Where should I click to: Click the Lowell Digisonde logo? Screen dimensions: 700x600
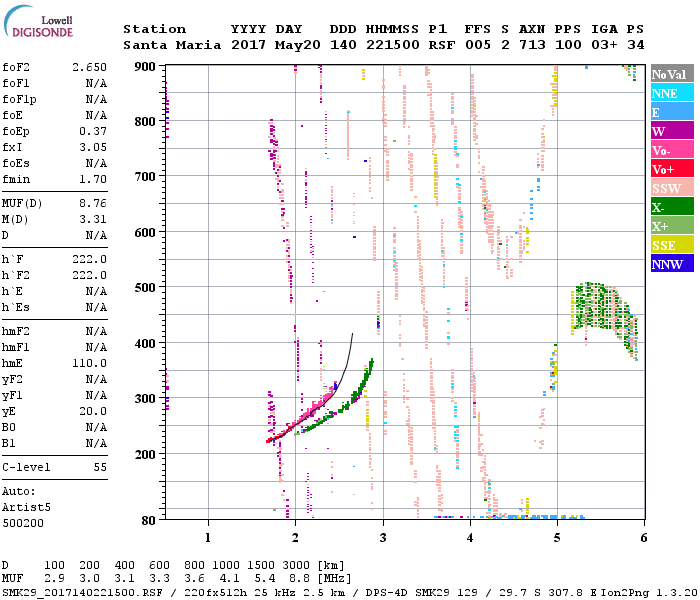point(38,21)
